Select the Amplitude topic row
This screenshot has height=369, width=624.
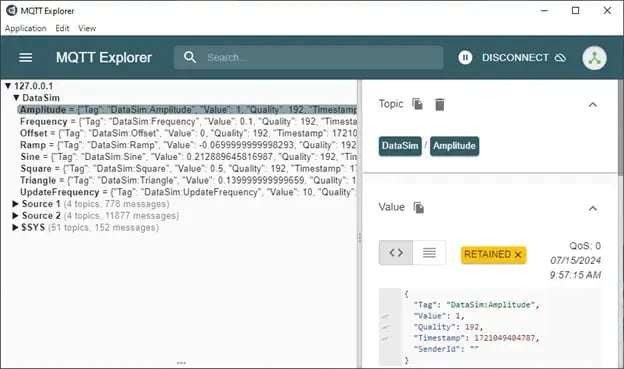point(187,109)
